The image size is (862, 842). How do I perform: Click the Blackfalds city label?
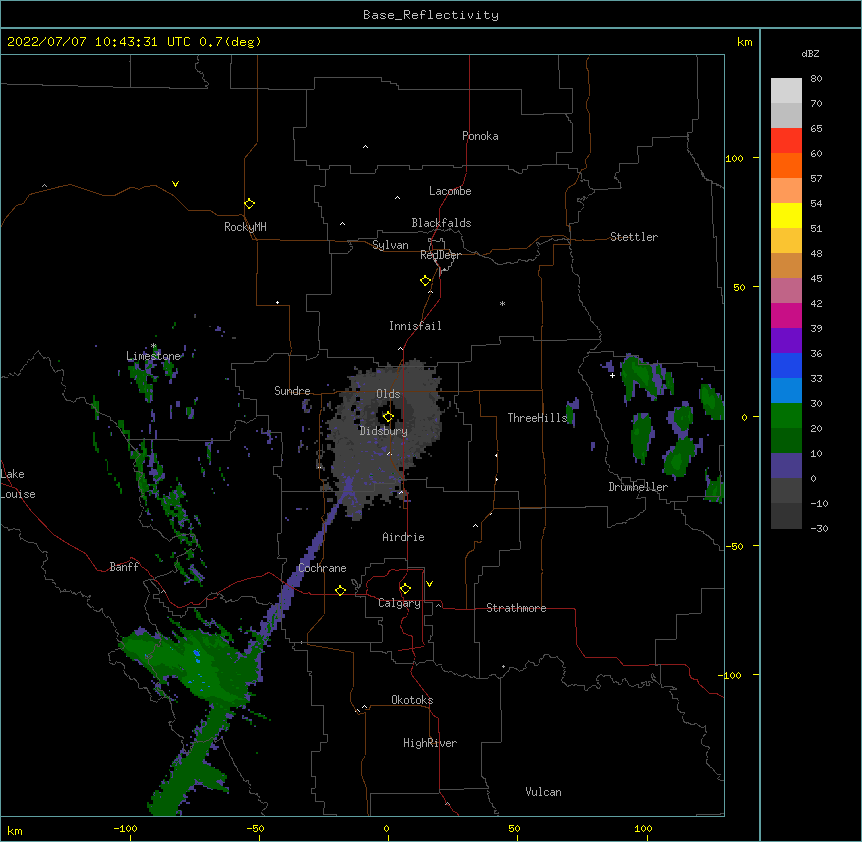[441, 223]
